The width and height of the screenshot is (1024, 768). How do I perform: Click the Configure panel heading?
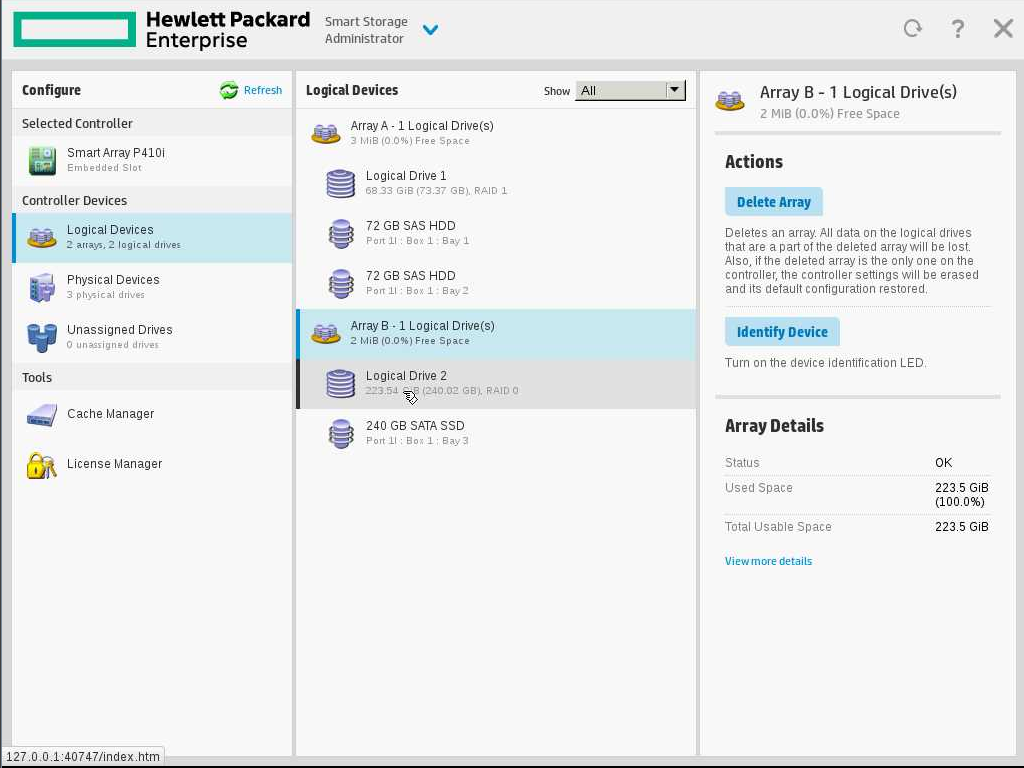click(x=52, y=90)
